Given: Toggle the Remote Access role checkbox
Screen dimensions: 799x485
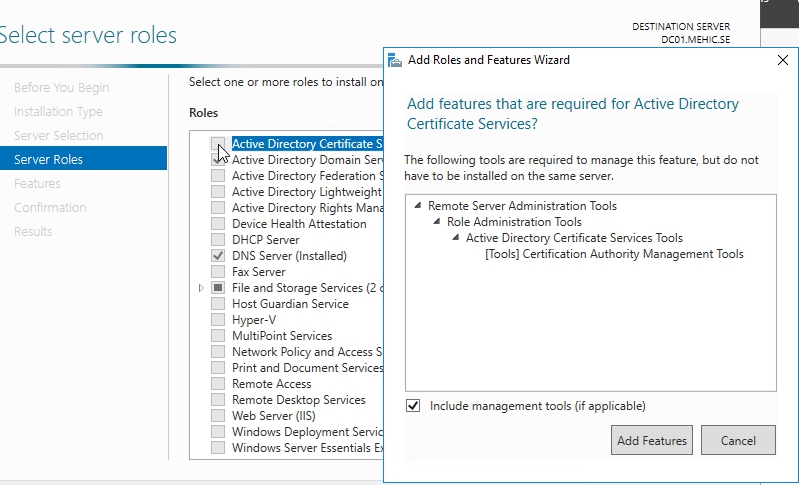Looking at the screenshot, I should pyautogui.click(x=218, y=384).
